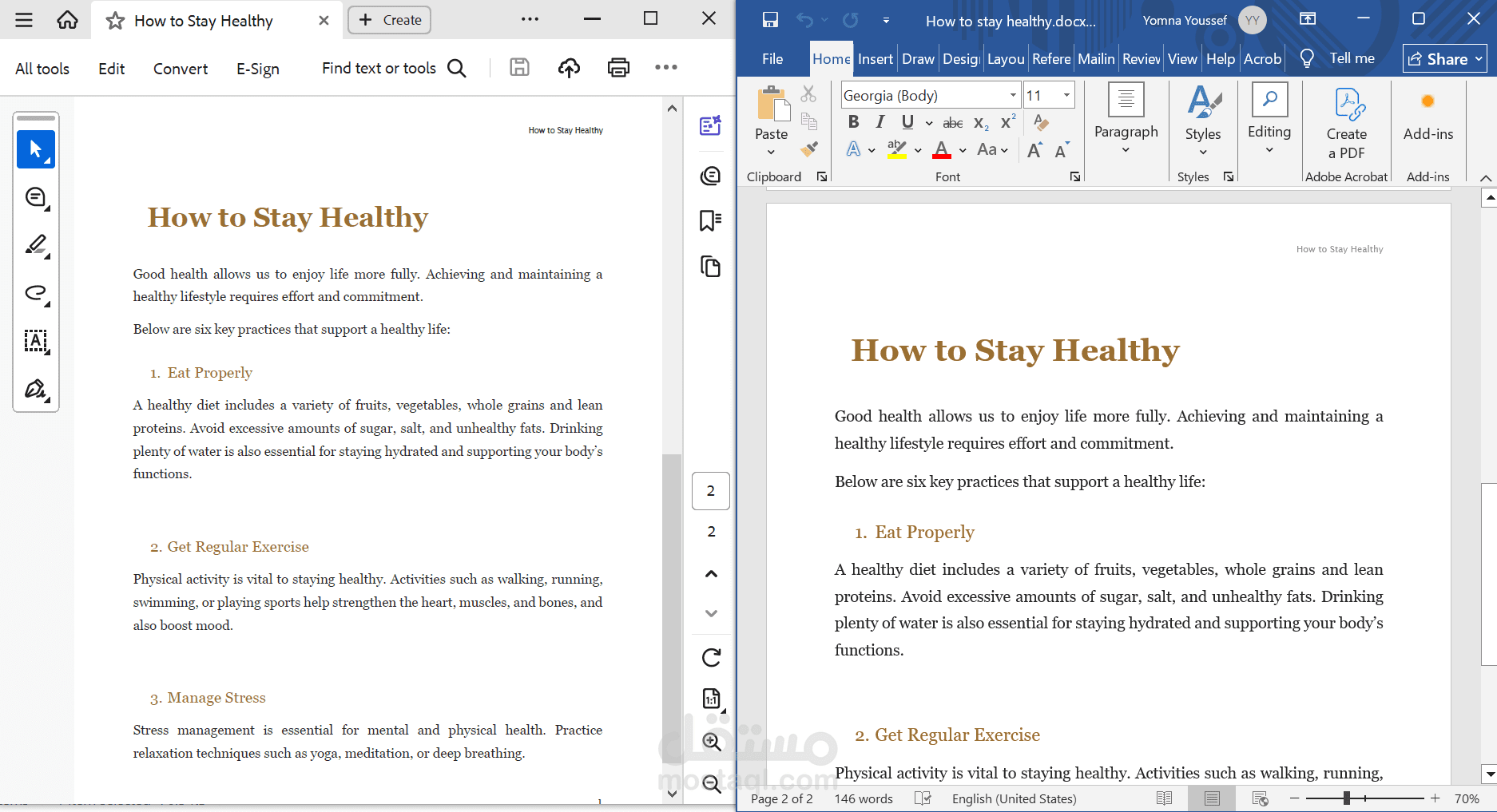Screen dimensions: 1497x812
Task: Select the text box tool in Acrobat
Action: click(x=36, y=341)
